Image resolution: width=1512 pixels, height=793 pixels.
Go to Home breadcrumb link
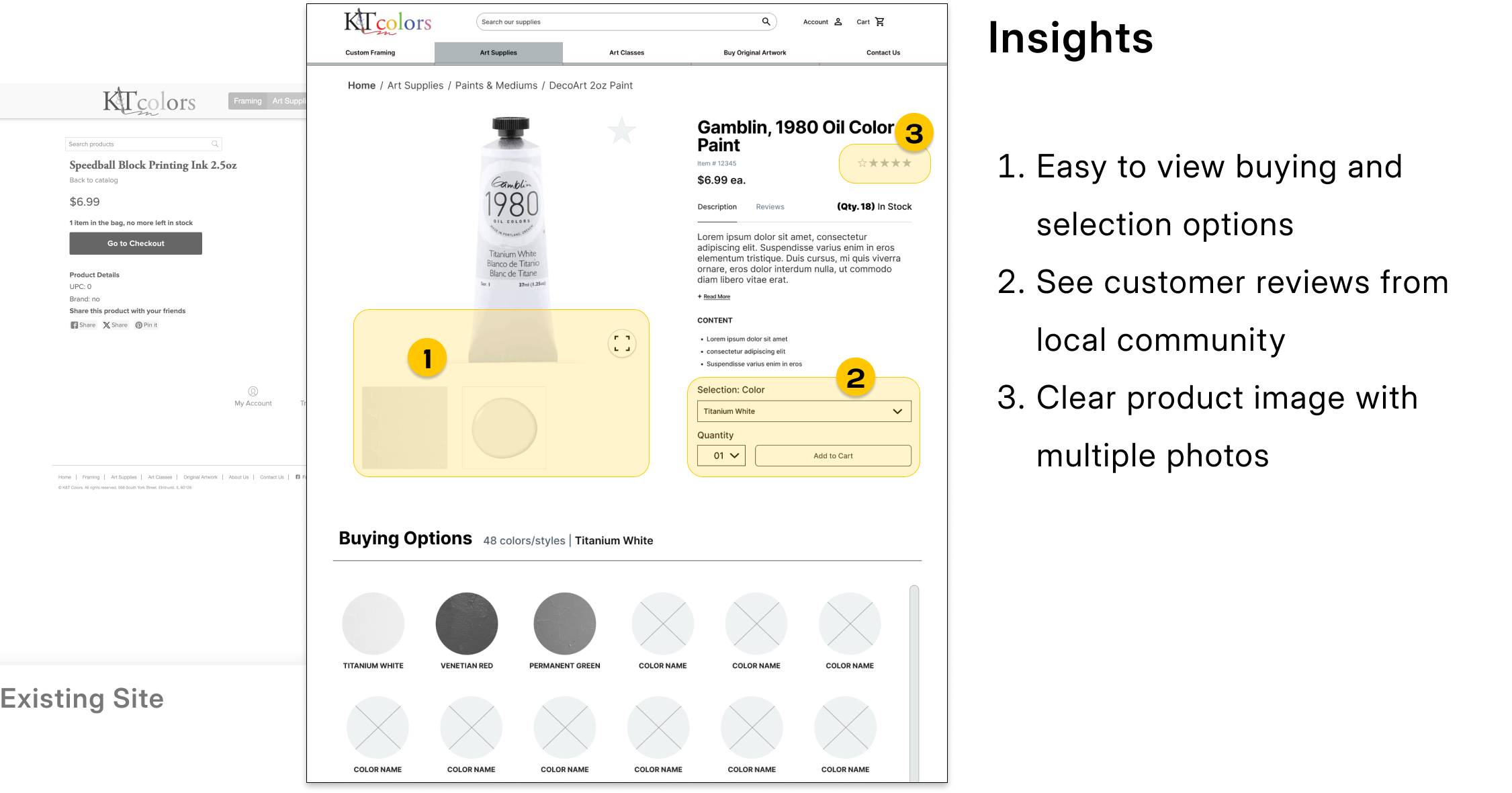pos(361,85)
